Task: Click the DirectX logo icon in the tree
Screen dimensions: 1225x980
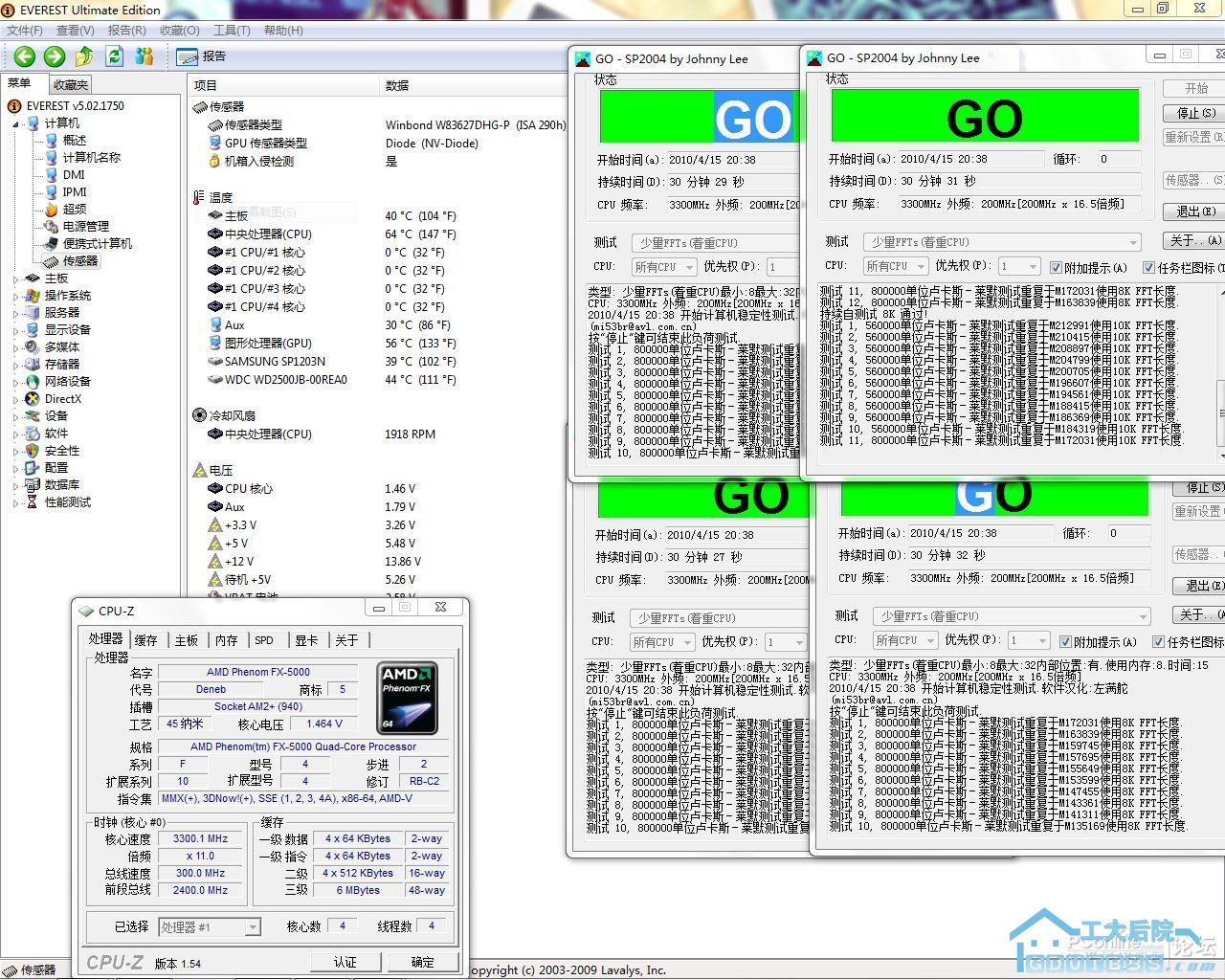Action: 33,398
